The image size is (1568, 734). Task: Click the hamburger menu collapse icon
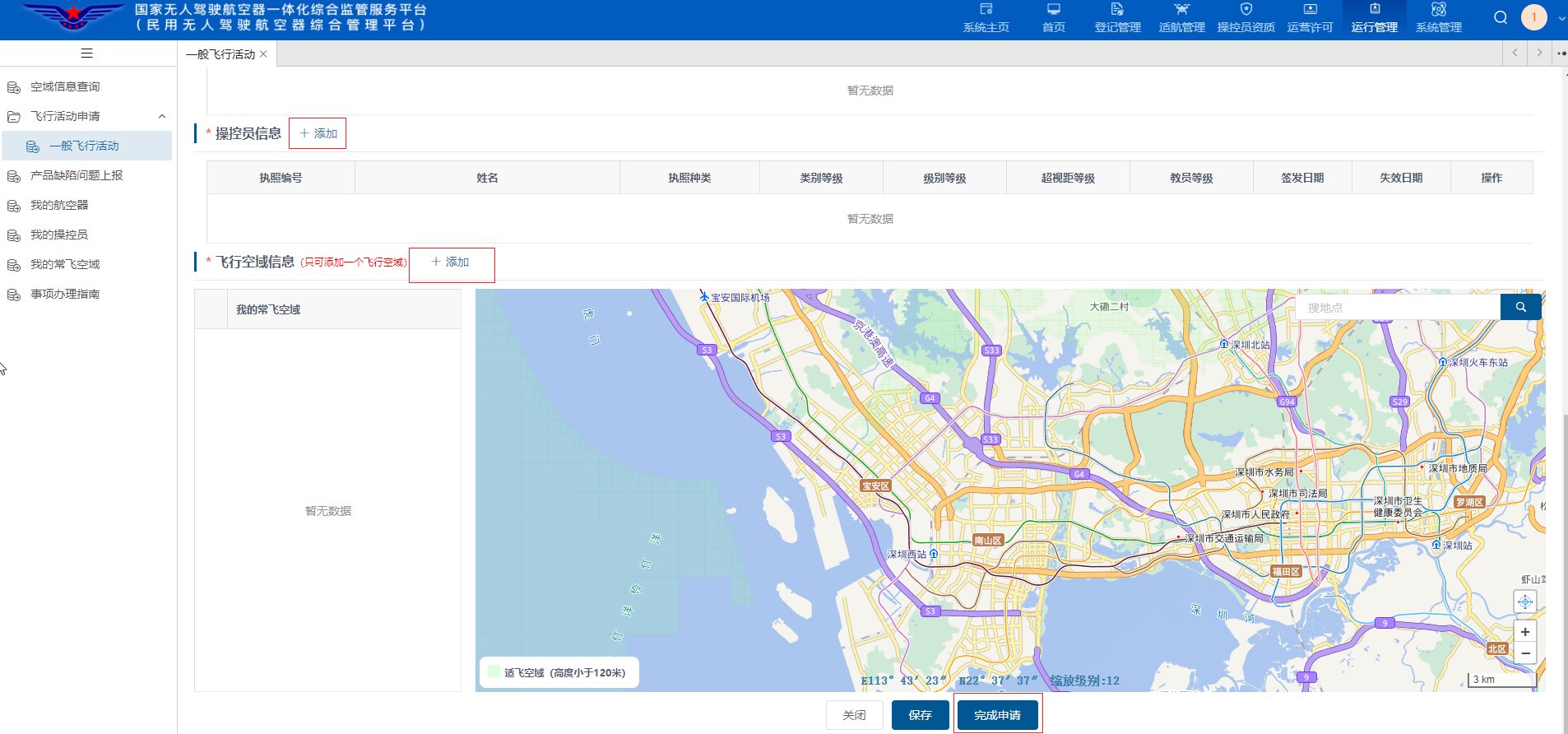click(86, 53)
